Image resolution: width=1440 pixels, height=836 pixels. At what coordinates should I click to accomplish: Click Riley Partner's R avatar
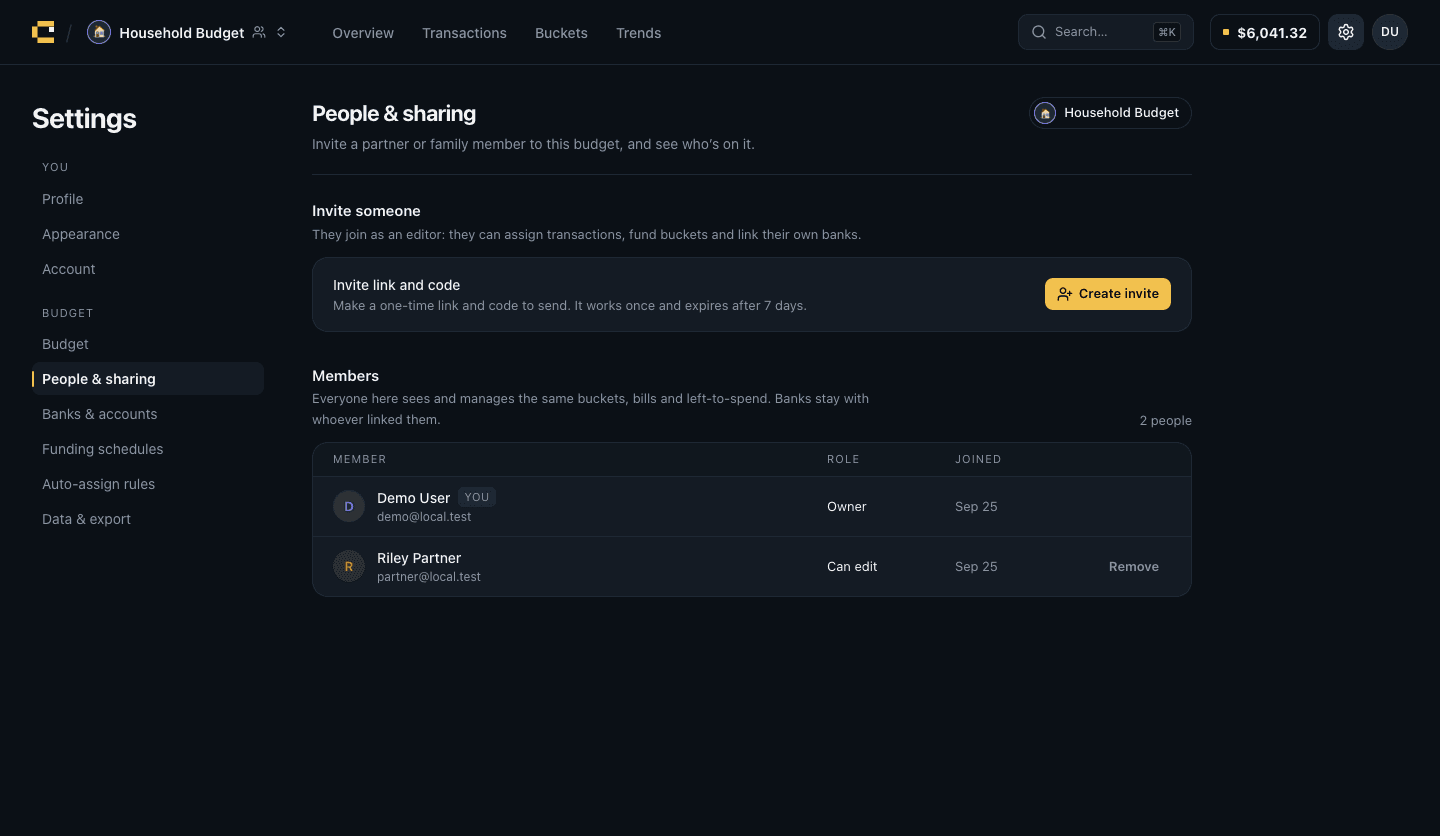[349, 566]
